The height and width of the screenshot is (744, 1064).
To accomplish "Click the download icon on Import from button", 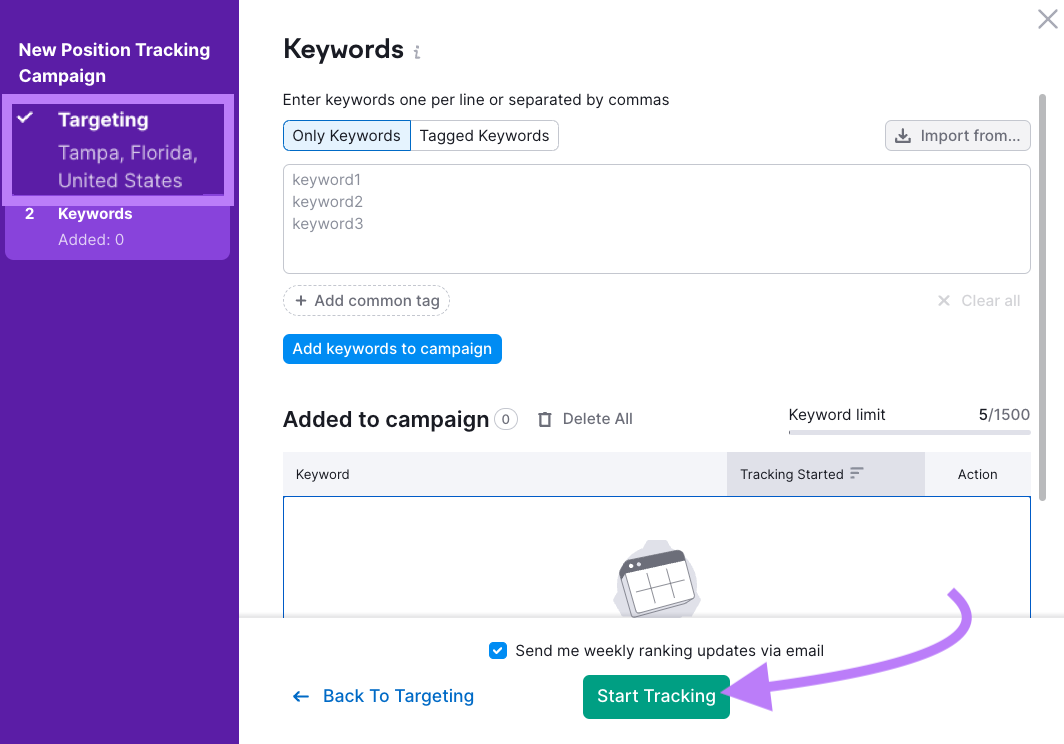I will click(x=905, y=136).
